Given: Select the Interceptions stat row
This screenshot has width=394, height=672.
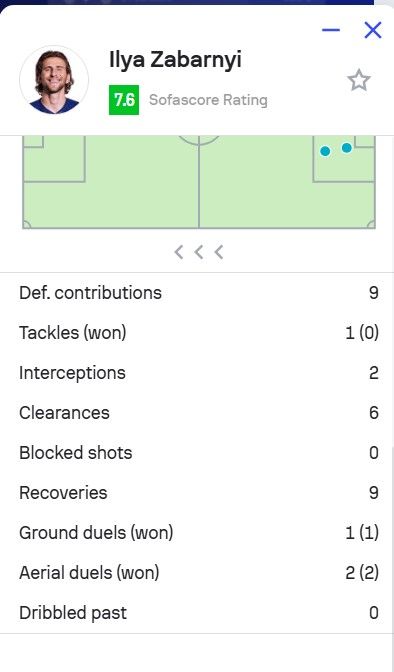Looking at the screenshot, I should [x=199, y=373].
